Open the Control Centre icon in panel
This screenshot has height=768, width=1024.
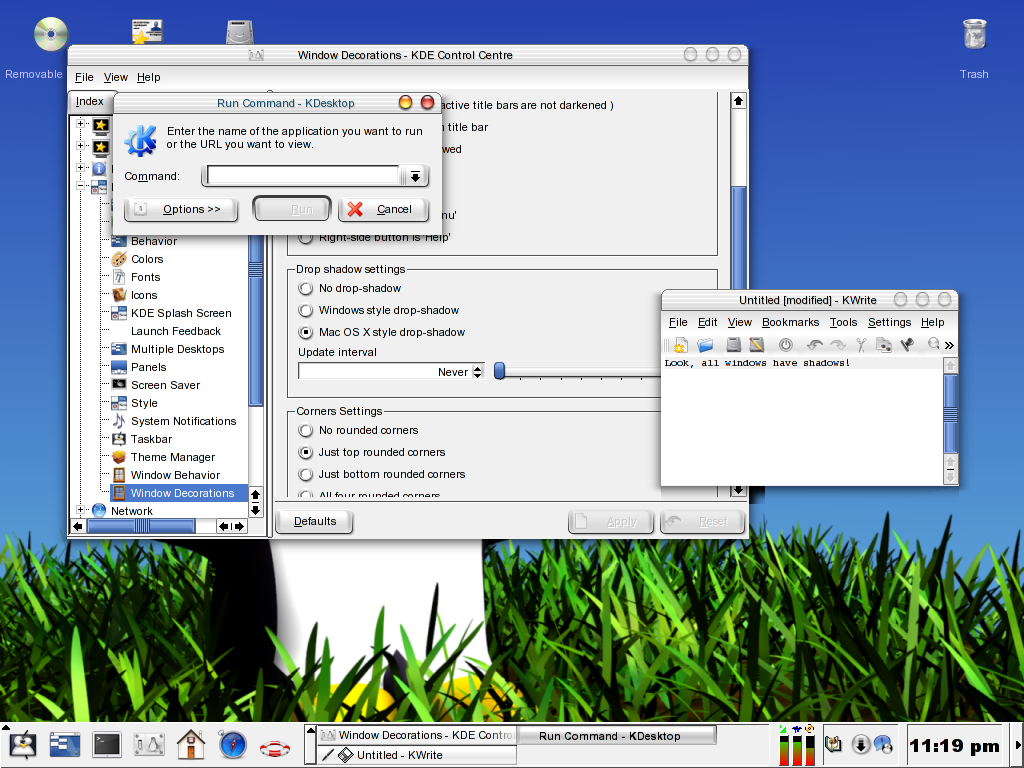[149, 744]
